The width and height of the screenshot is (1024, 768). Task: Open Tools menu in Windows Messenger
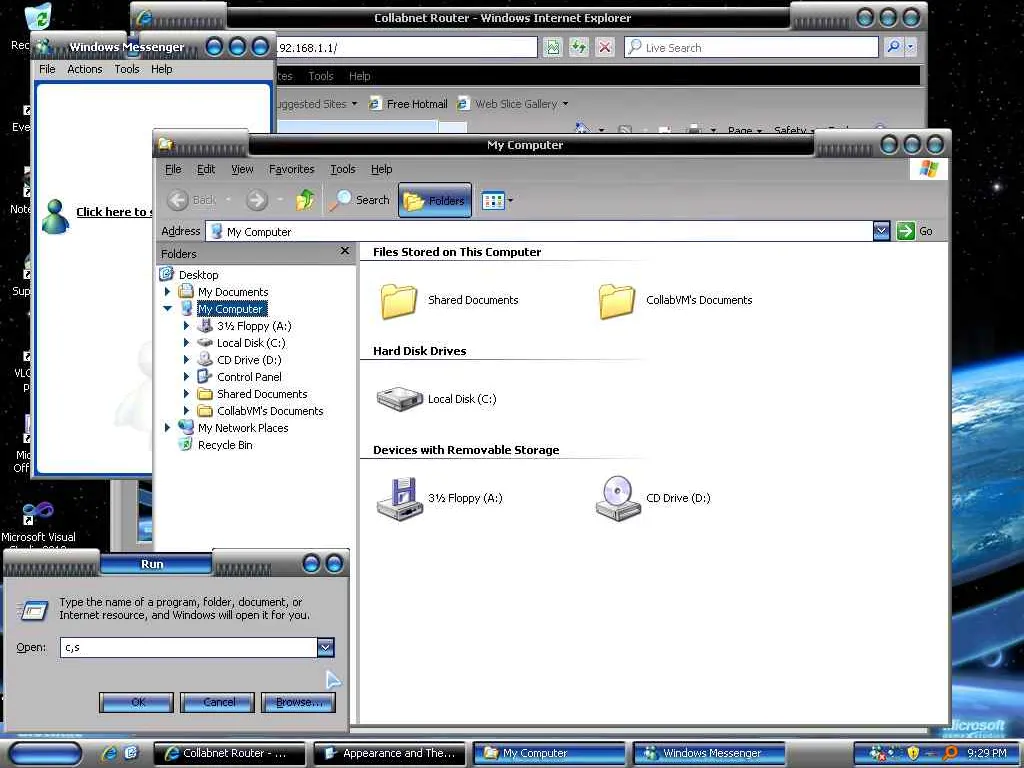127,69
